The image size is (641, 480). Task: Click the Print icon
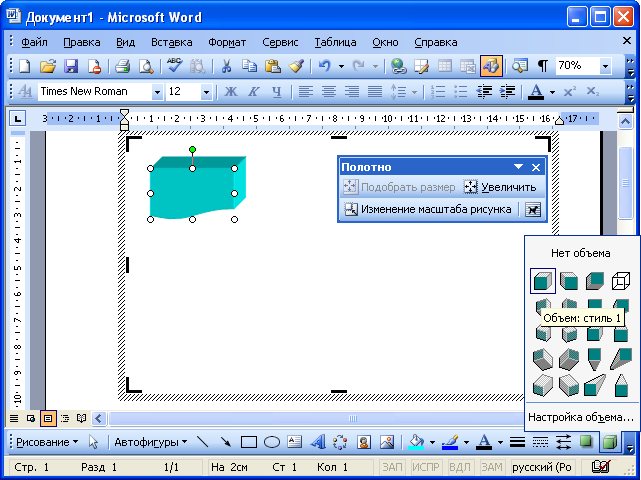pyautogui.click(x=122, y=66)
